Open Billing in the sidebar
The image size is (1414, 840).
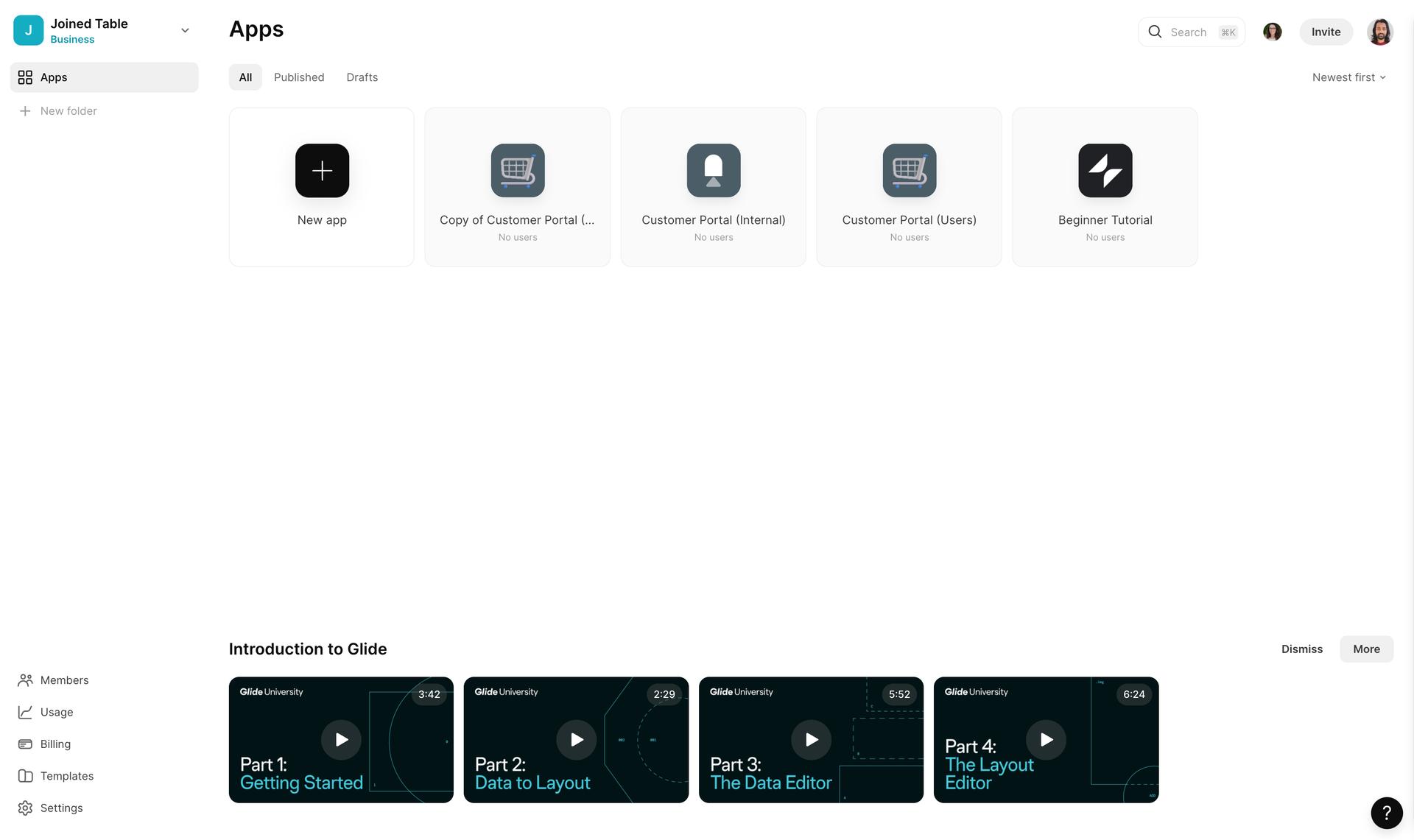pyautogui.click(x=55, y=744)
